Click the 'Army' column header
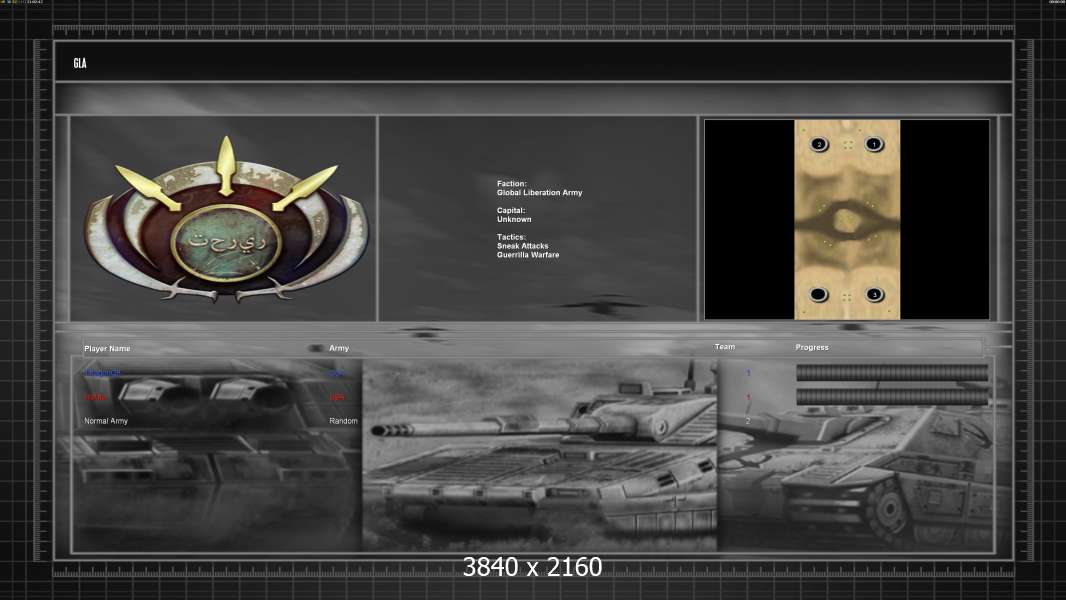 point(339,348)
